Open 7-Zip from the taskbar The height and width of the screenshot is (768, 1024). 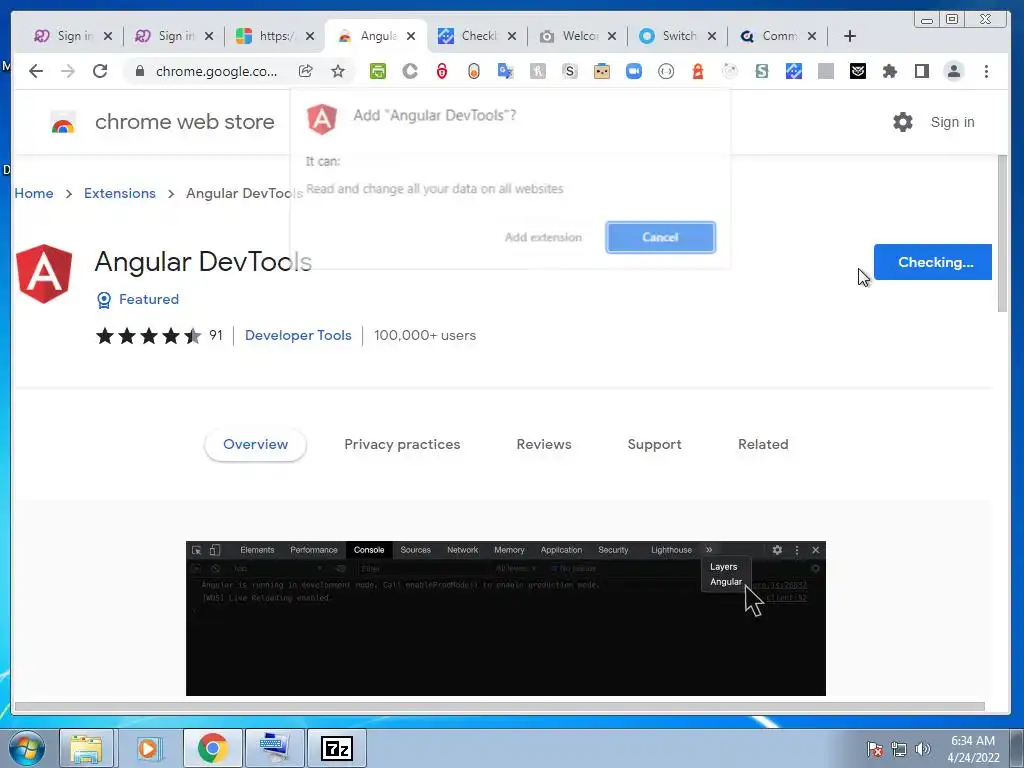point(336,748)
